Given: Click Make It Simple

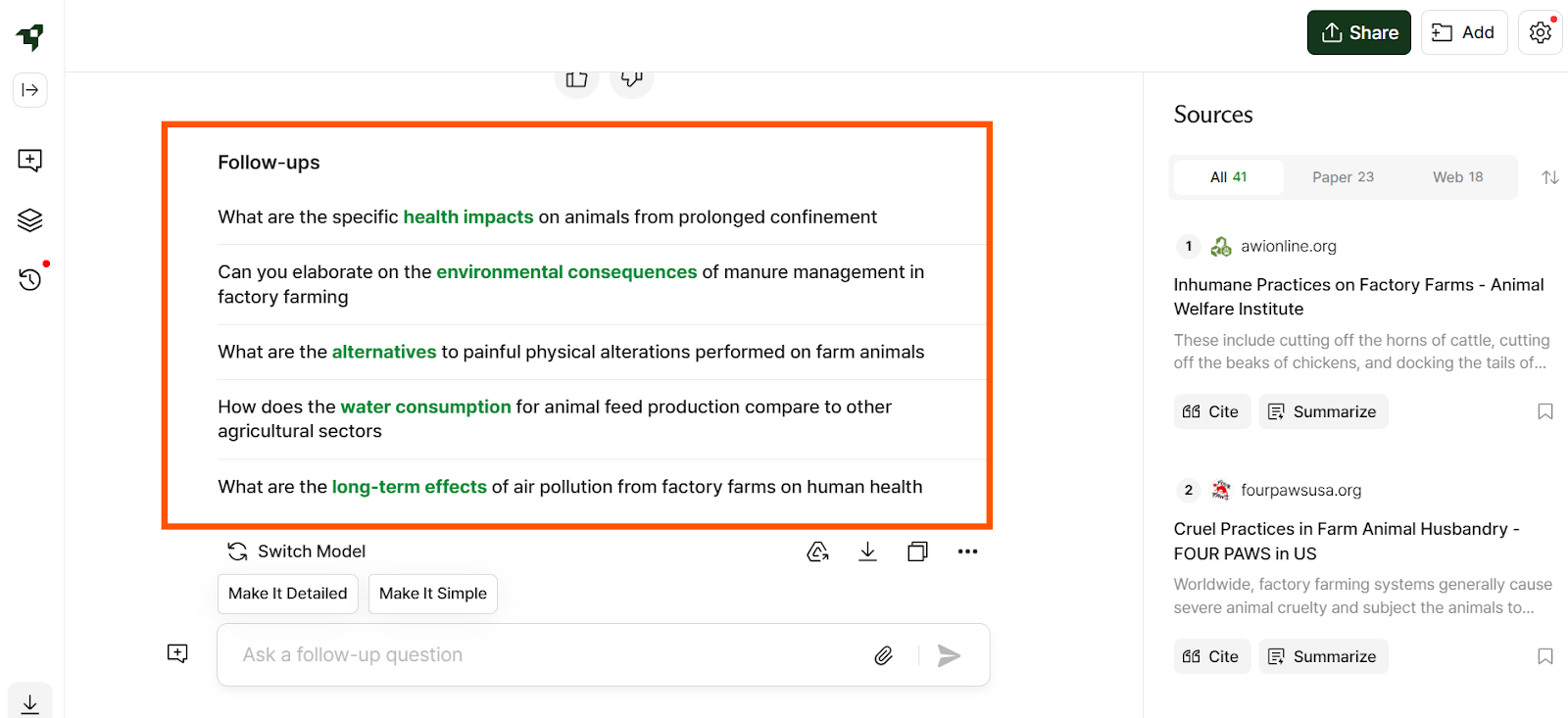Looking at the screenshot, I should click(433, 594).
